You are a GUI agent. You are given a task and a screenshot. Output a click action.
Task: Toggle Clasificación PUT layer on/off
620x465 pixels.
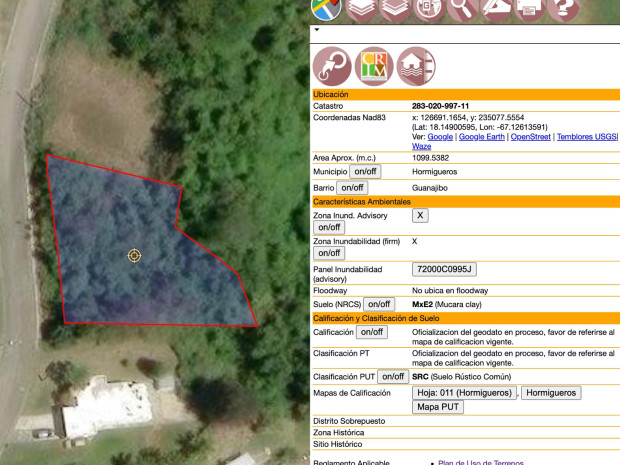pos(393,377)
